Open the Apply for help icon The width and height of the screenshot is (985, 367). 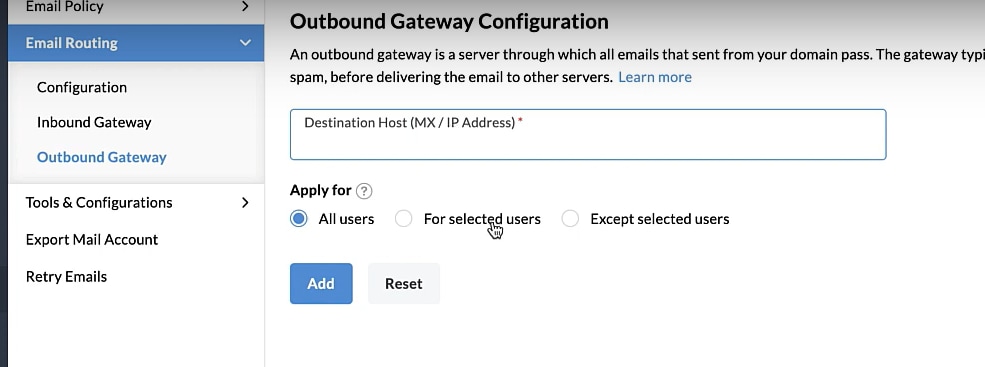(x=364, y=191)
